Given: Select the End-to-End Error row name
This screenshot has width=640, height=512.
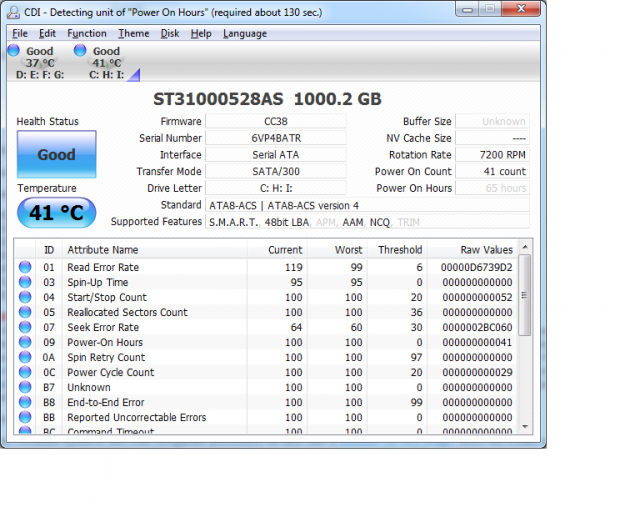Looking at the screenshot, I should (106, 402).
